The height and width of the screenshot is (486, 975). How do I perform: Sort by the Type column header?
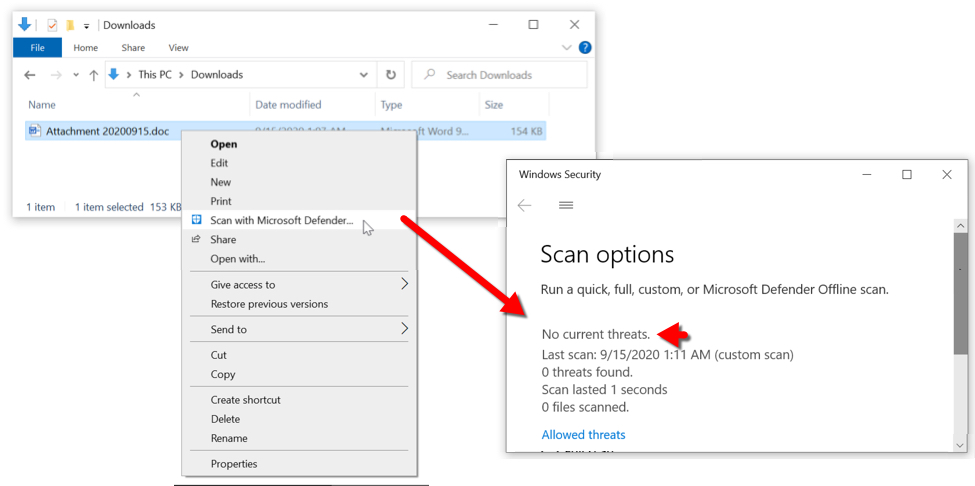427,105
